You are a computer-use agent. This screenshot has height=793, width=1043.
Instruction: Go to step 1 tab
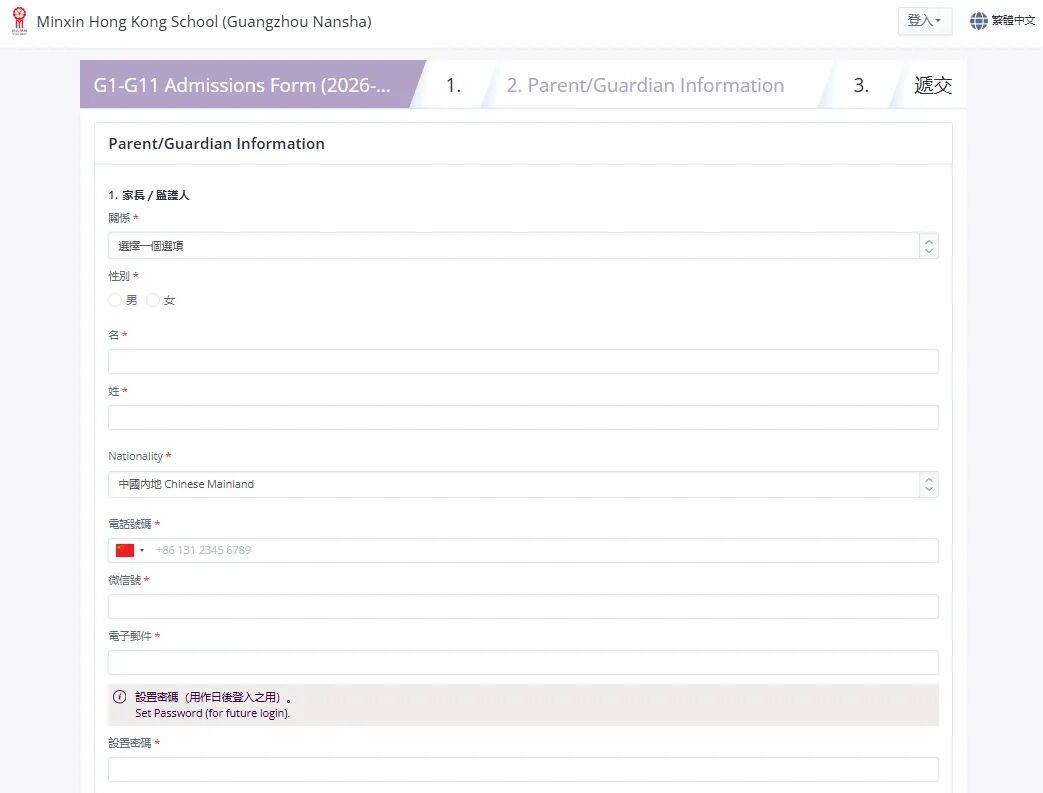tap(453, 85)
